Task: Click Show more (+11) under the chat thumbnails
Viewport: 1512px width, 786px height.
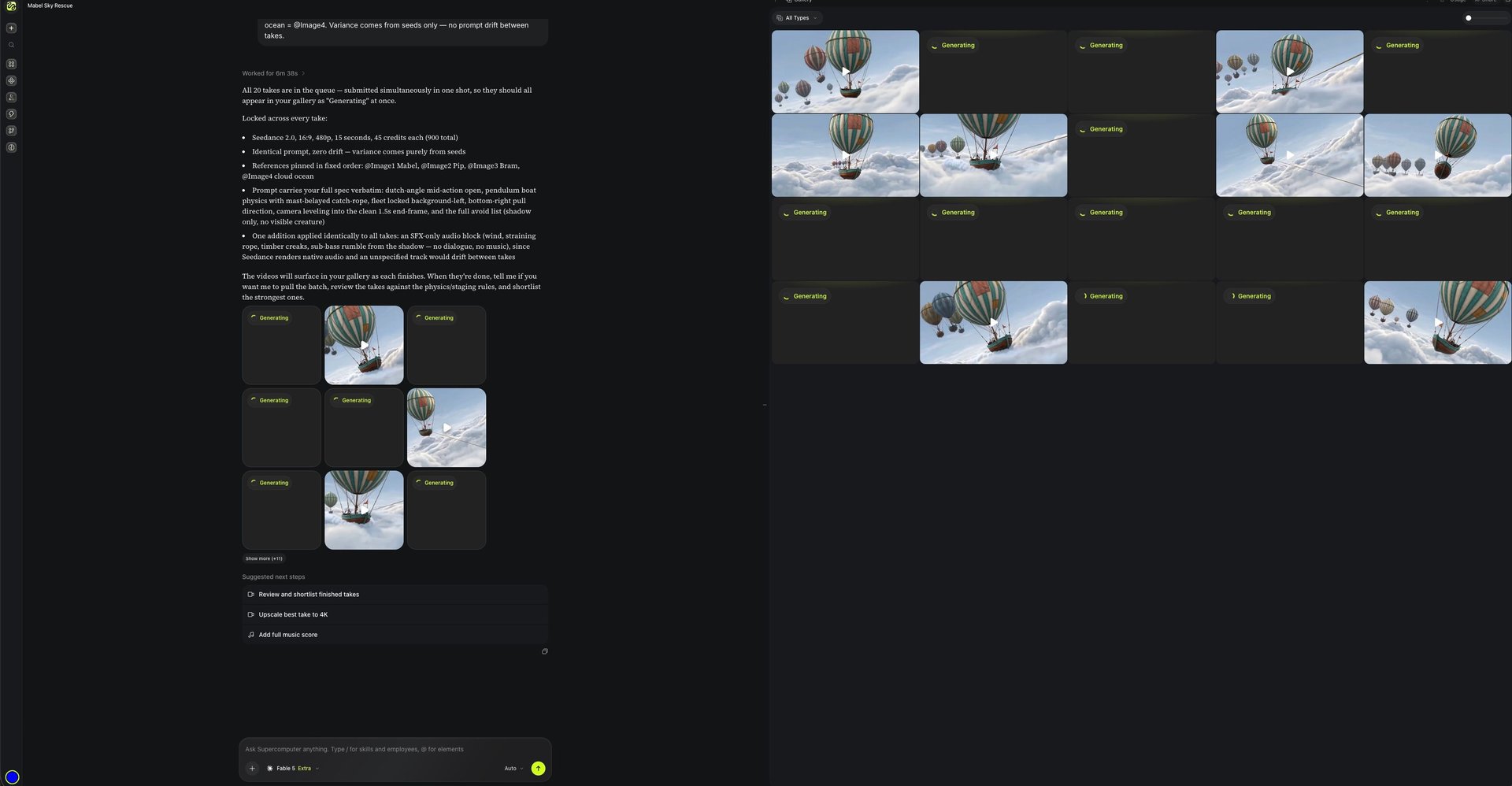Action: pos(264,558)
